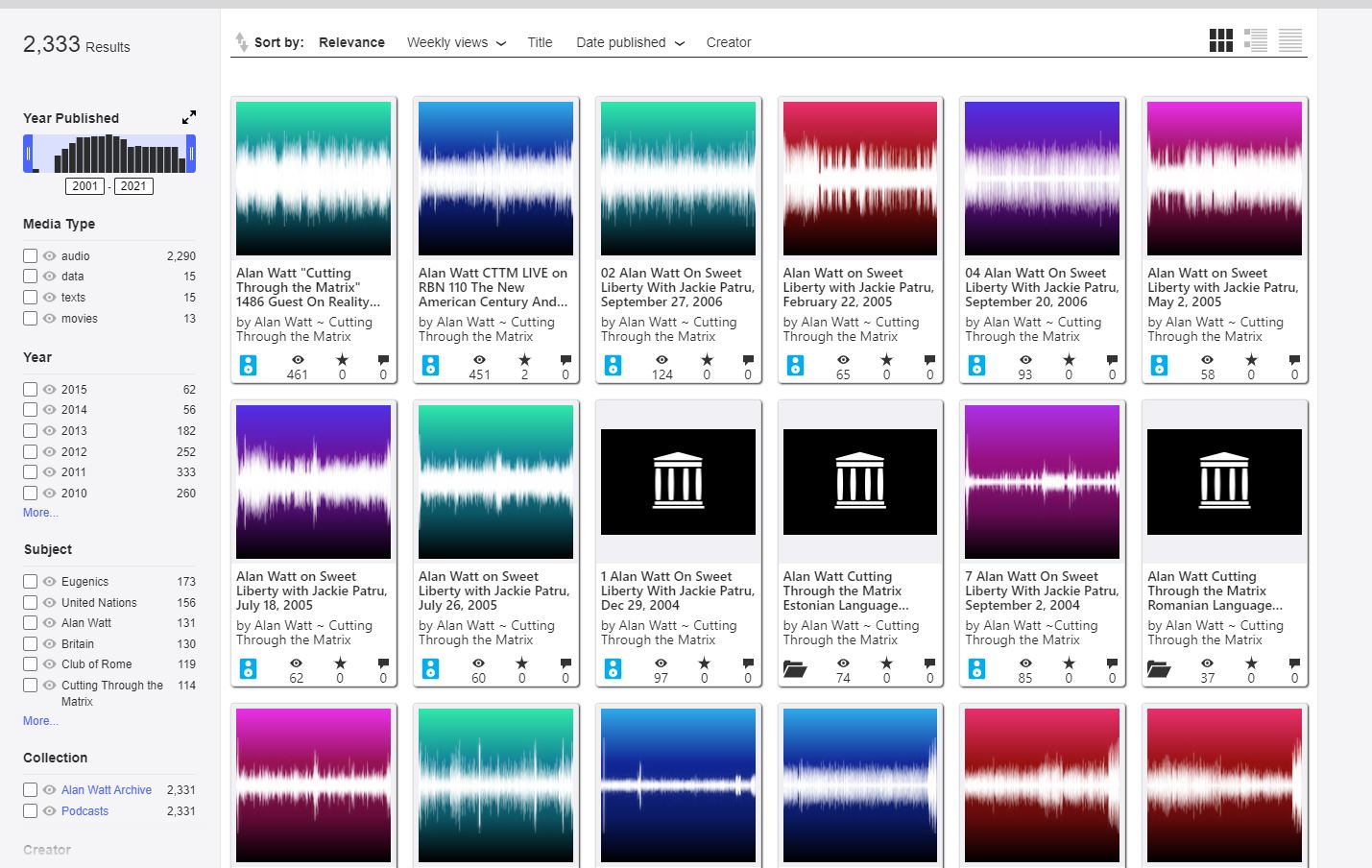Check the Podcasts collection checkbox
The height and width of the screenshot is (868, 1372).
coord(31,811)
